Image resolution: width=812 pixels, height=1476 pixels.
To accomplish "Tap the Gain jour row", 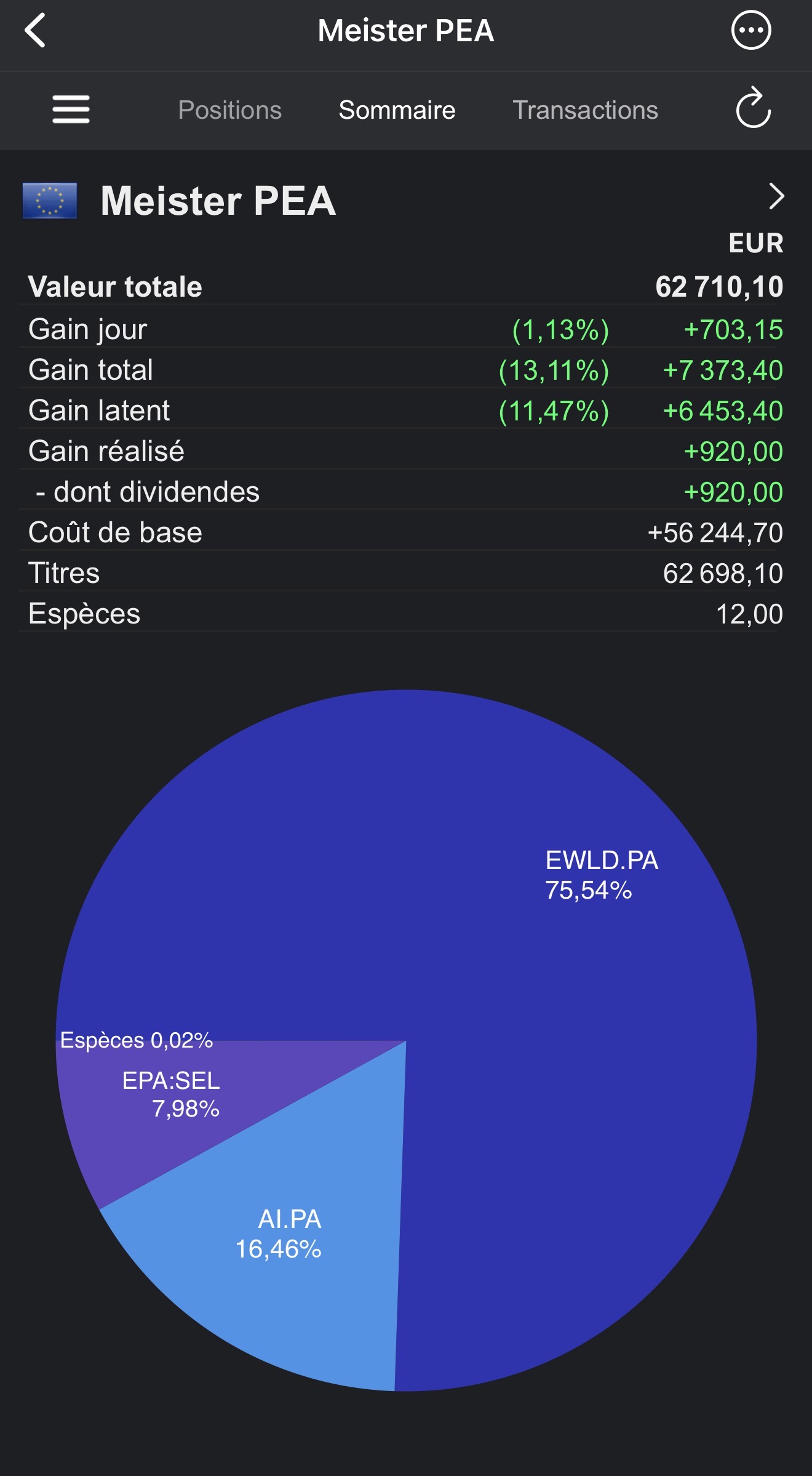I will click(x=405, y=329).
